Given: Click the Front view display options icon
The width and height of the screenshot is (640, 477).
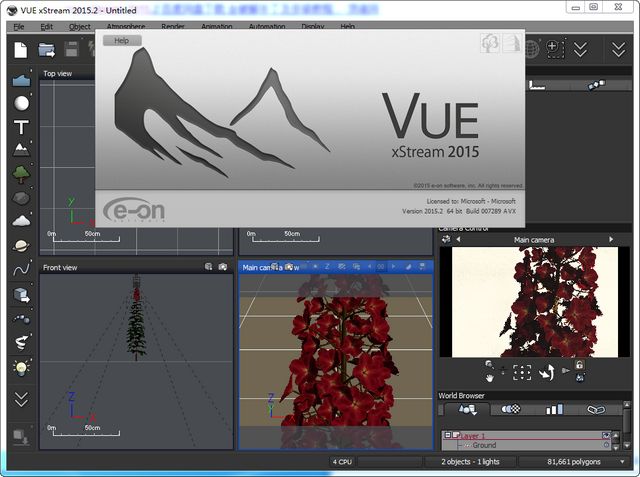Looking at the screenshot, I should click(209, 267).
